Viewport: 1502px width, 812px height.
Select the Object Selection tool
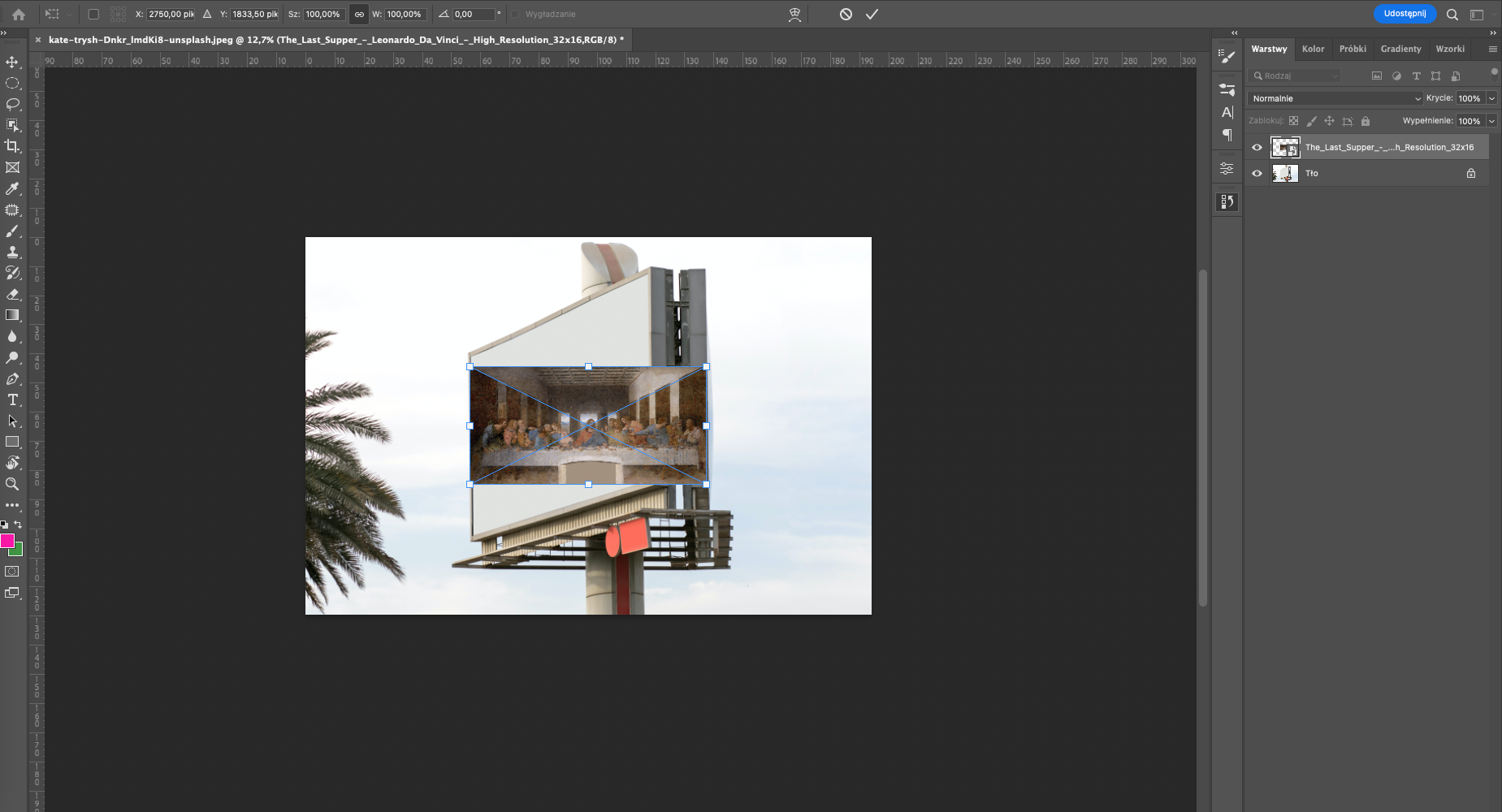pyautogui.click(x=12, y=125)
